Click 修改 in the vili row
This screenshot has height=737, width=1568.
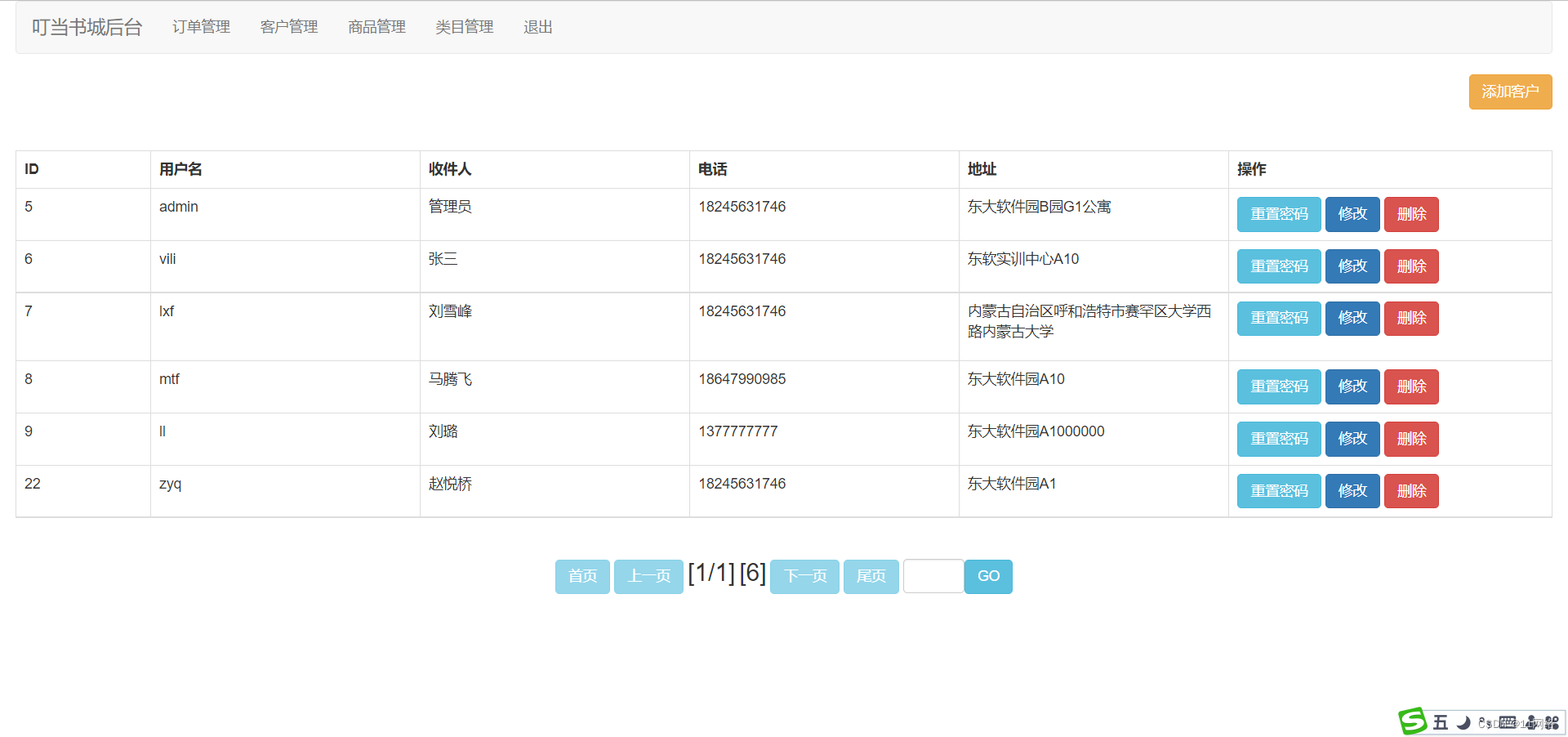pyautogui.click(x=1352, y=266)
